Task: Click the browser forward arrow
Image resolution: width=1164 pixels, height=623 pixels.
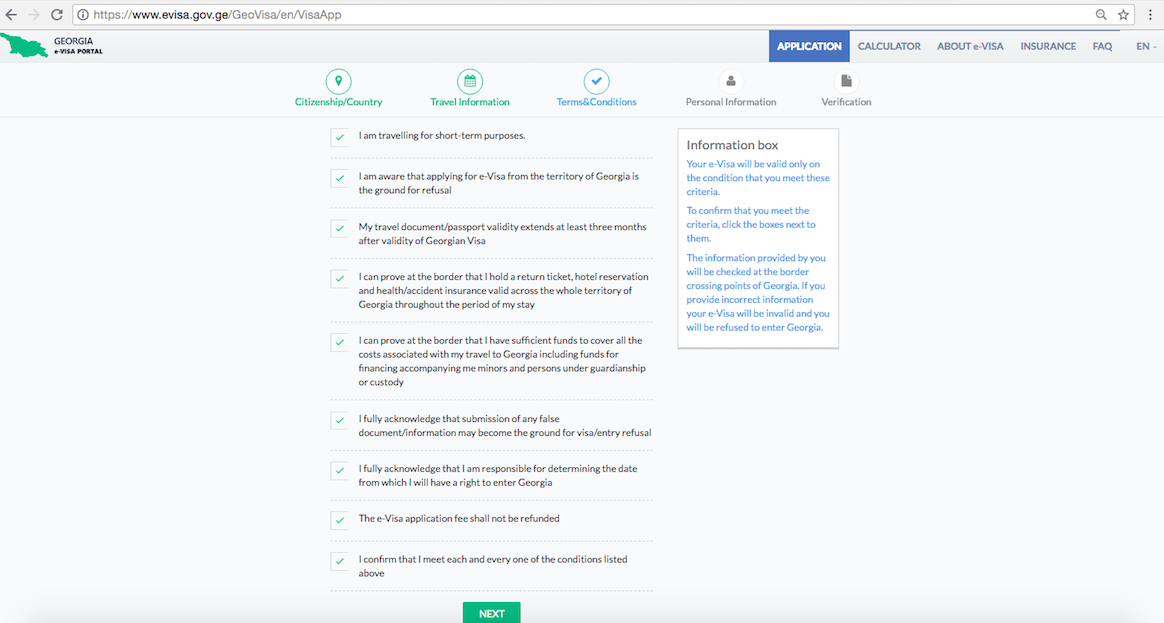Action: tap(34, 15)
